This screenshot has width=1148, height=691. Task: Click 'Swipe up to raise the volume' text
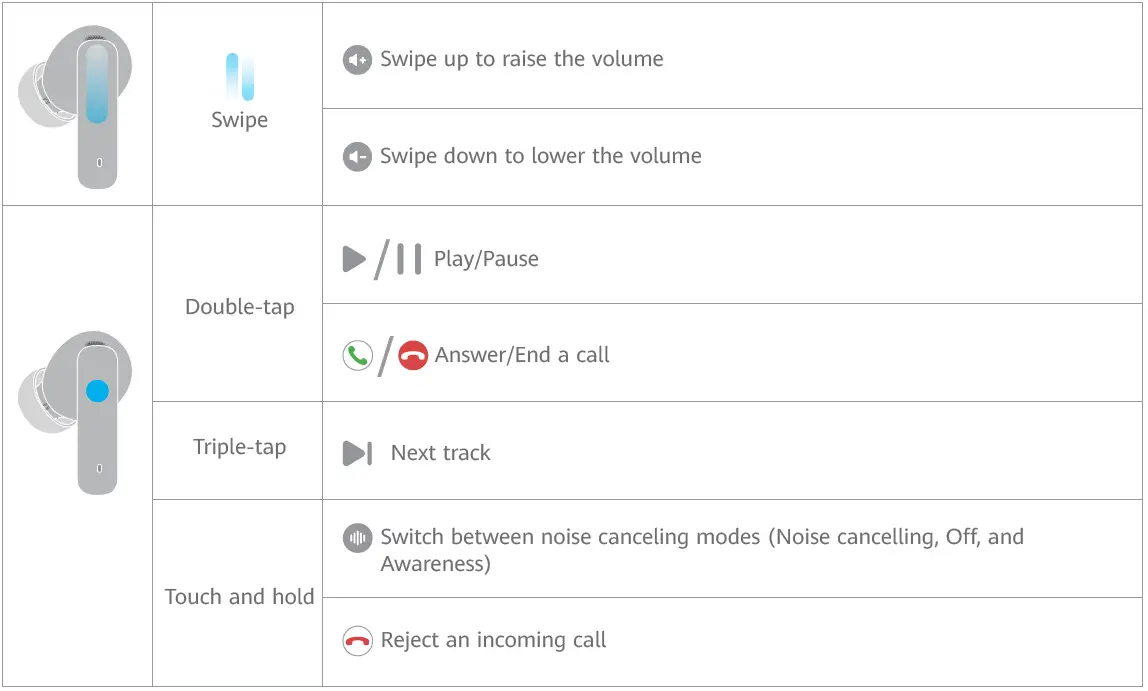pos(521,59)
